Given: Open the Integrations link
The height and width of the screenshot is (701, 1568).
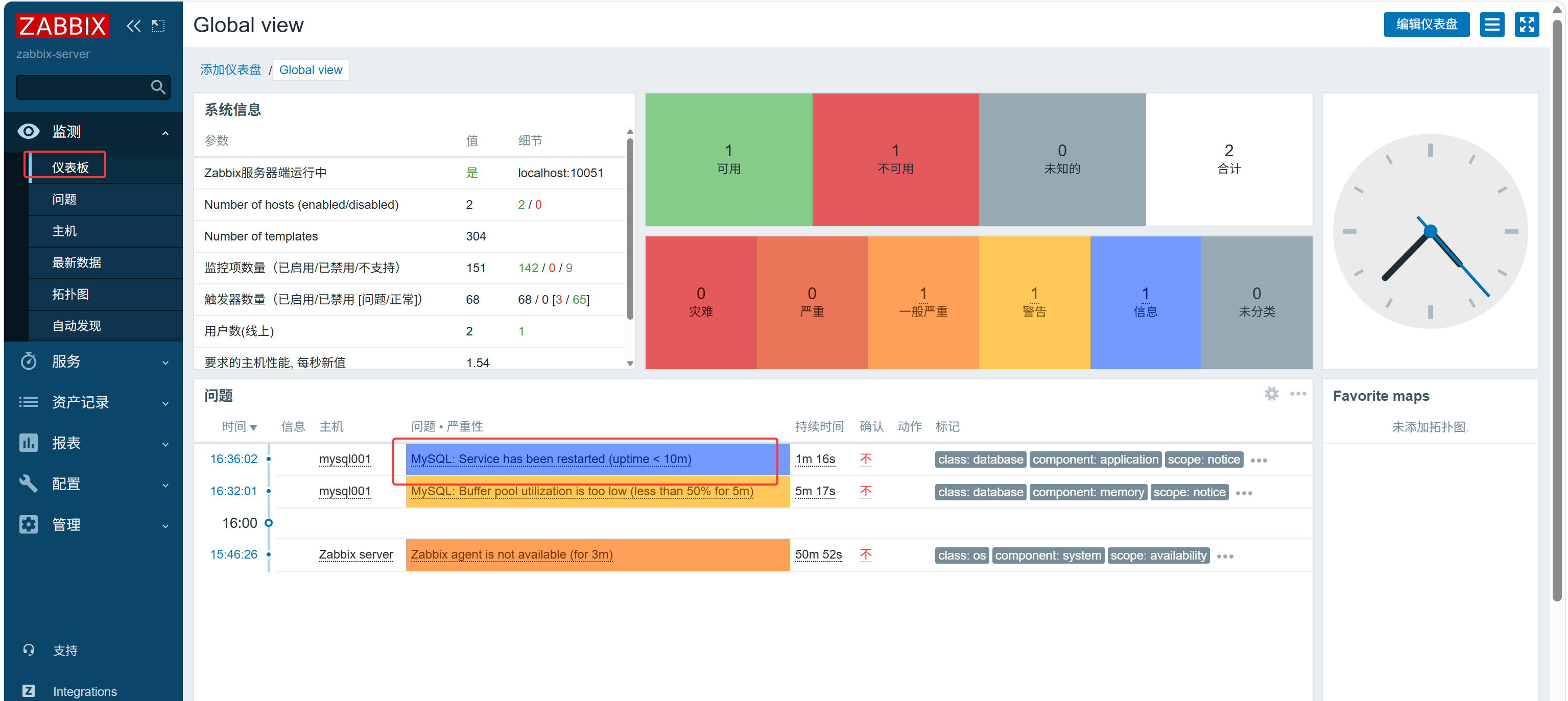Looking at the screenshot, I should point(85,691).
